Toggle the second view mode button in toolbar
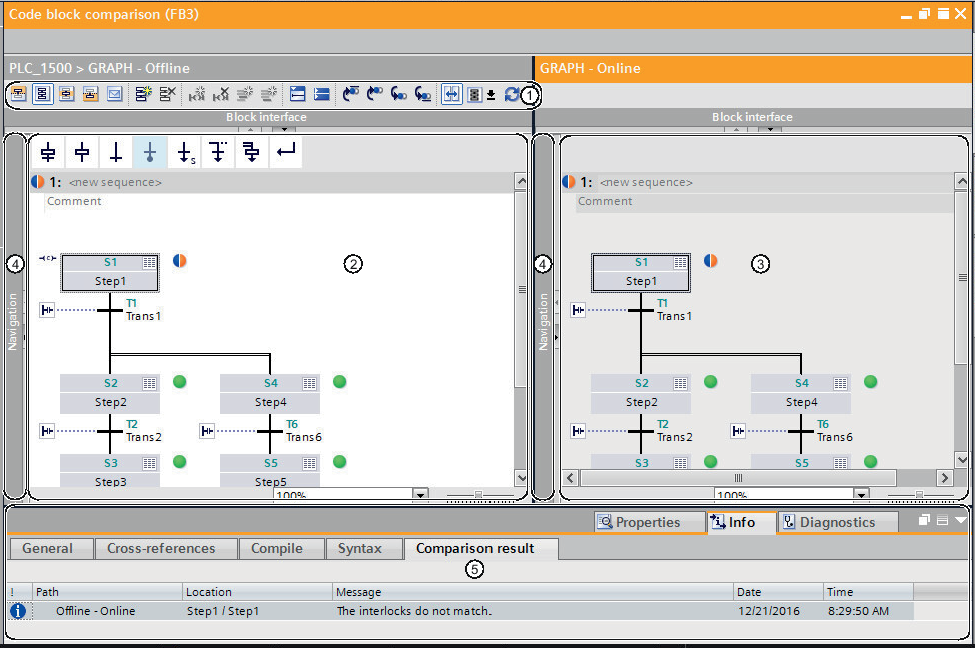The image size is (975, 648). [x=42, y=94]
